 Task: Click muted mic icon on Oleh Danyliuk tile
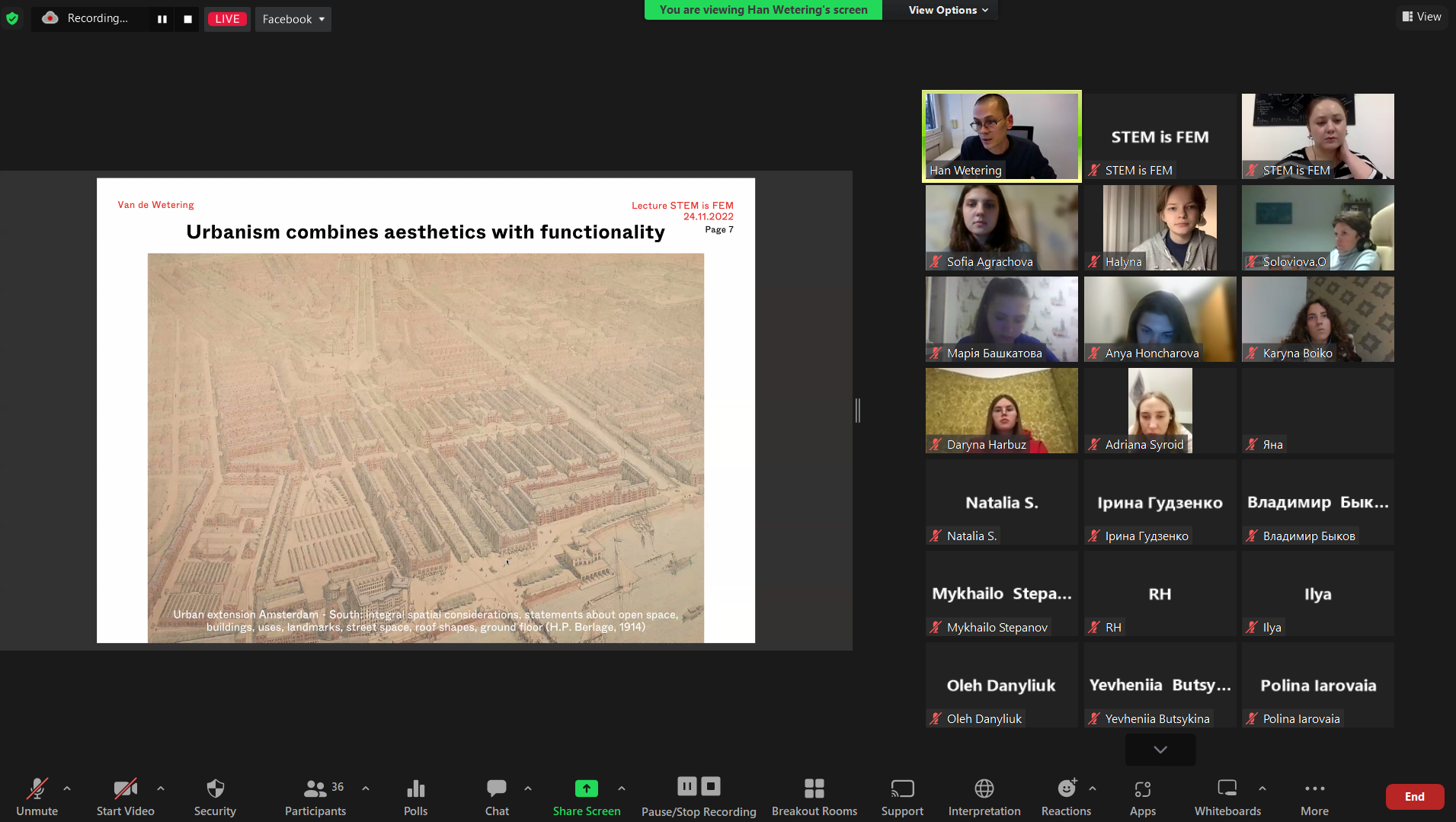[936, 719]
